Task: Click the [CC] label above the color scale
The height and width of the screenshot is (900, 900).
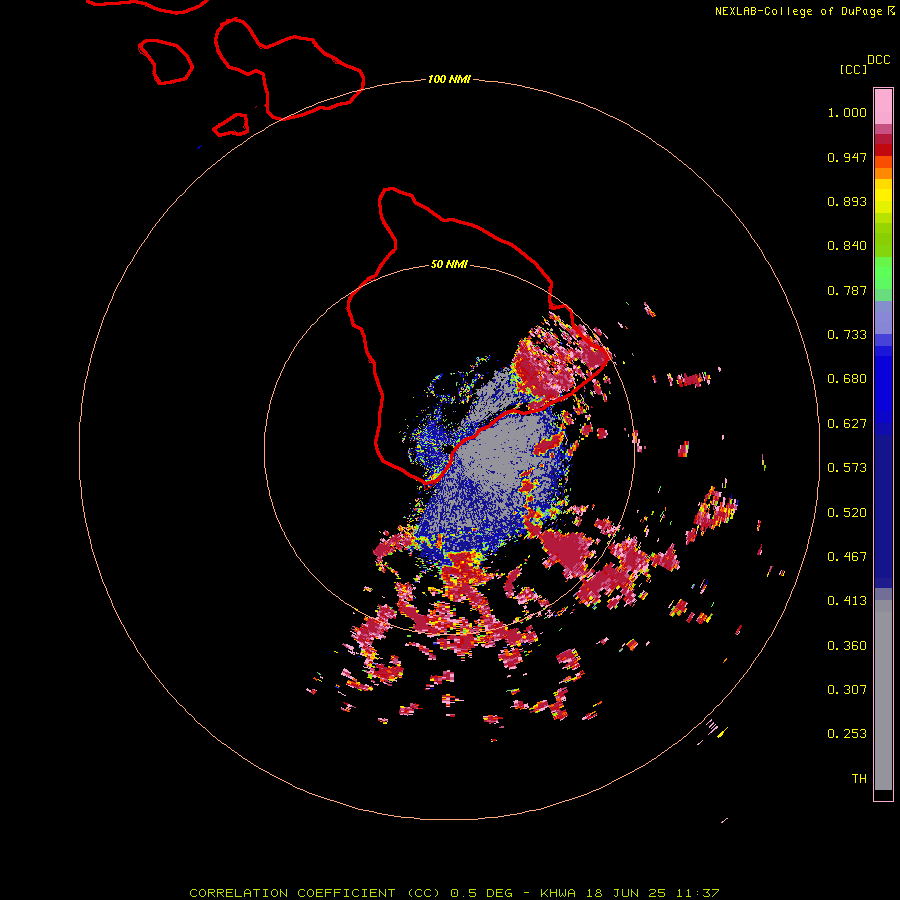Action: tap(853, 69)
